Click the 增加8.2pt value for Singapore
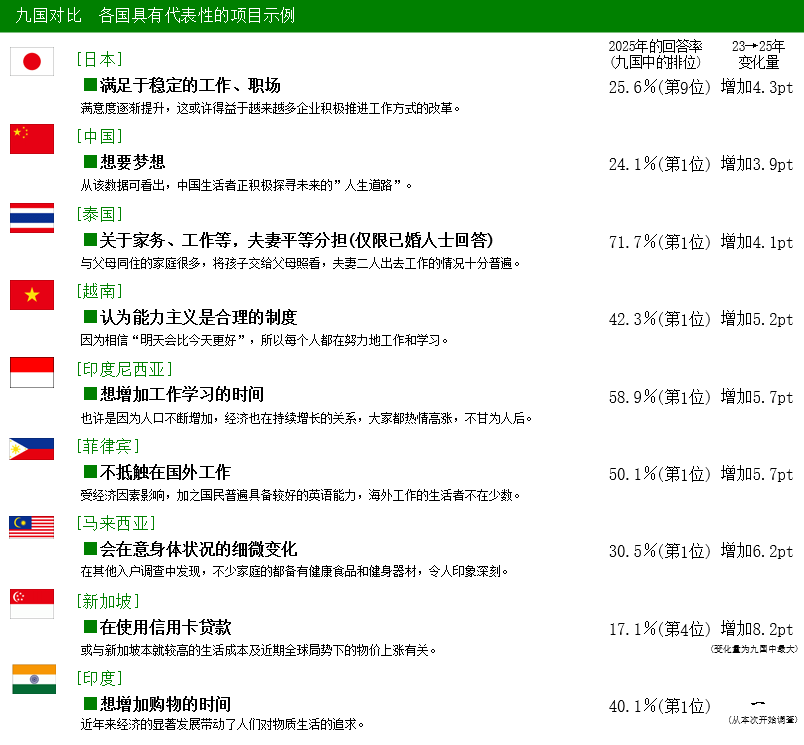804x745 pixels. point(757,629)
